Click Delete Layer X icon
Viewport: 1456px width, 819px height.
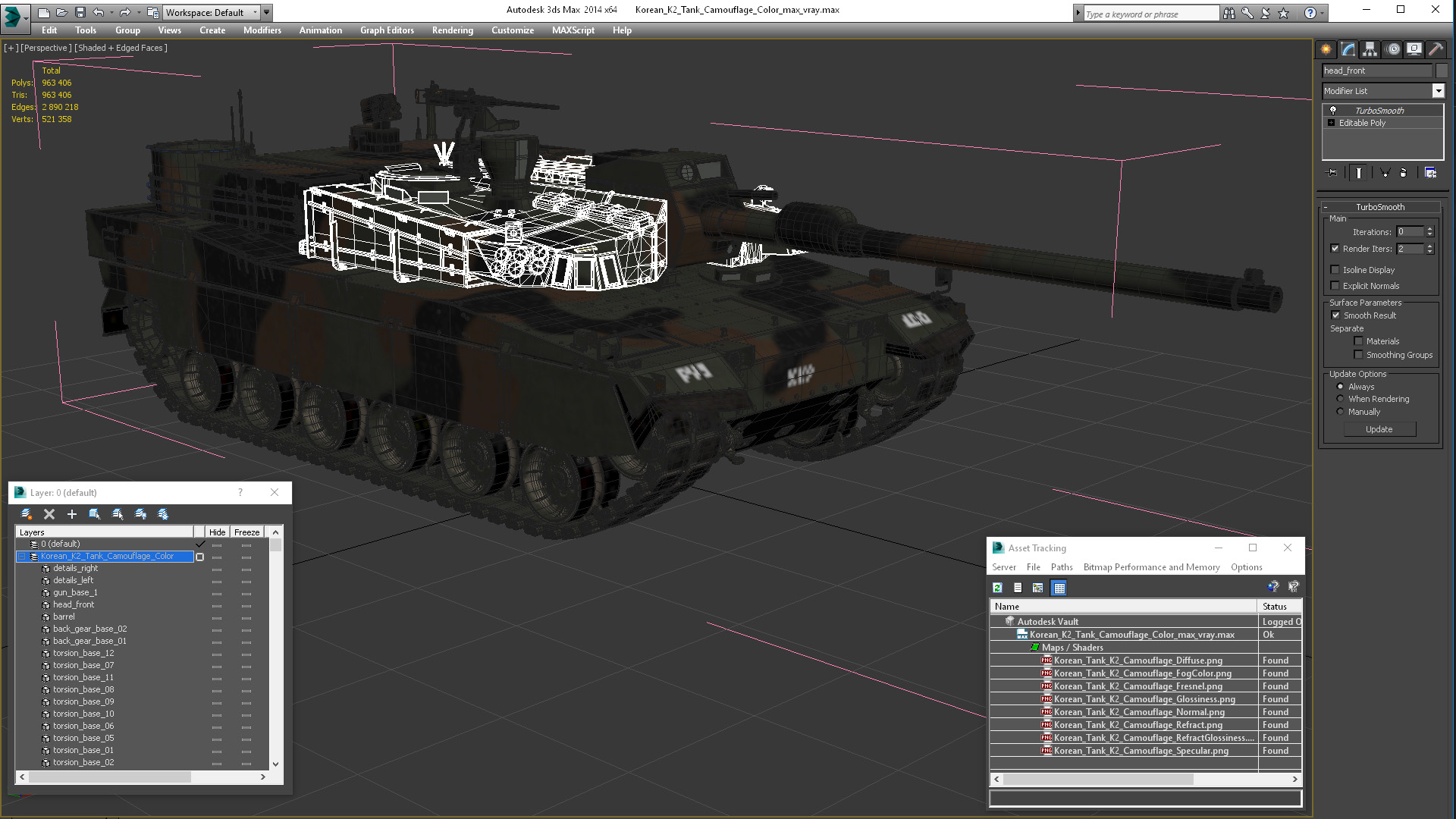click(49, 514)
